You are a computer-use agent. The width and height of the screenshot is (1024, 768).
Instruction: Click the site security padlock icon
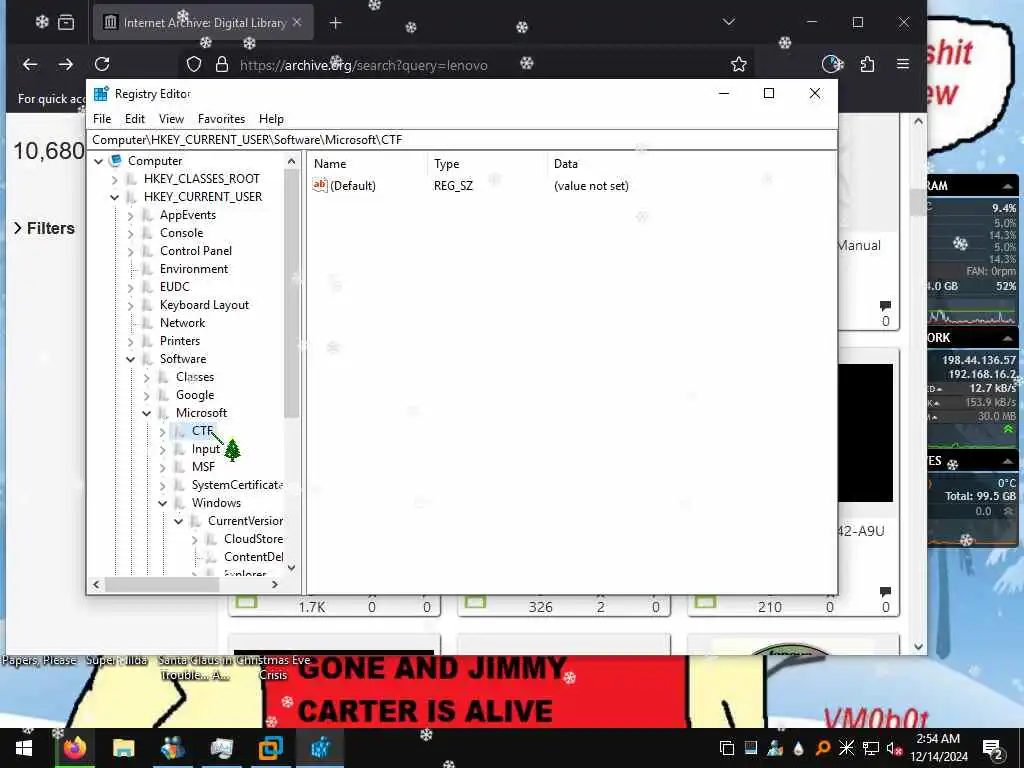click(222, 65)
